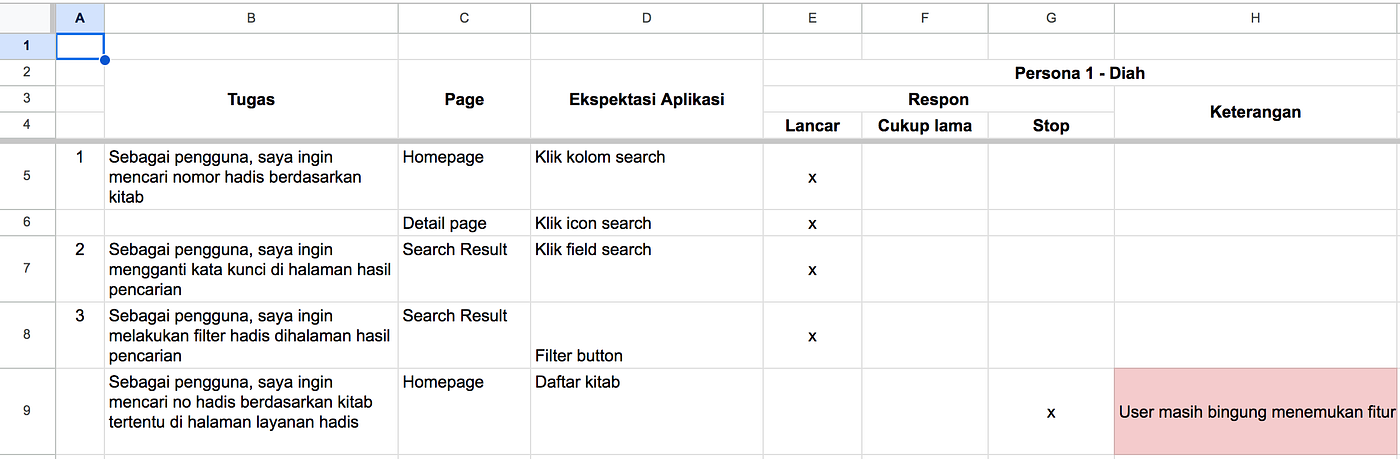Select the Lancar x in row 7
Viewport: 1400px width, 459px height.
(812, 269)
